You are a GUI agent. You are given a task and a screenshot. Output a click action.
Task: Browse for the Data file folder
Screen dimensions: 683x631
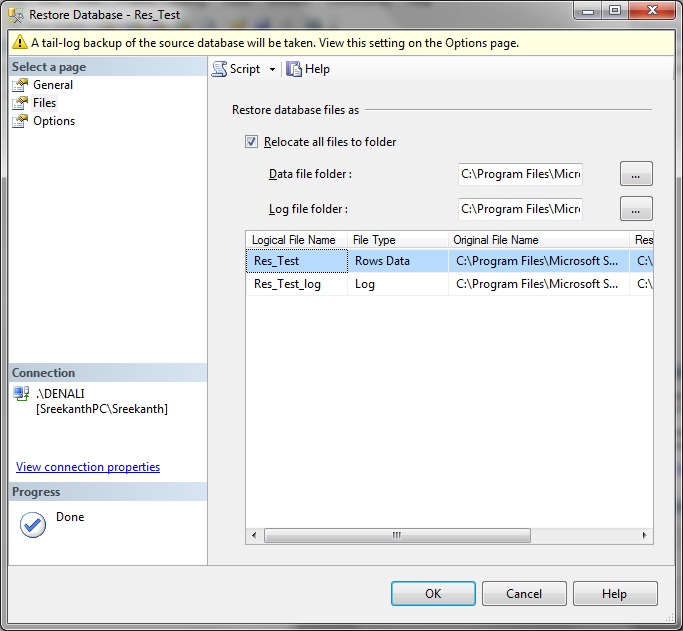636,174
